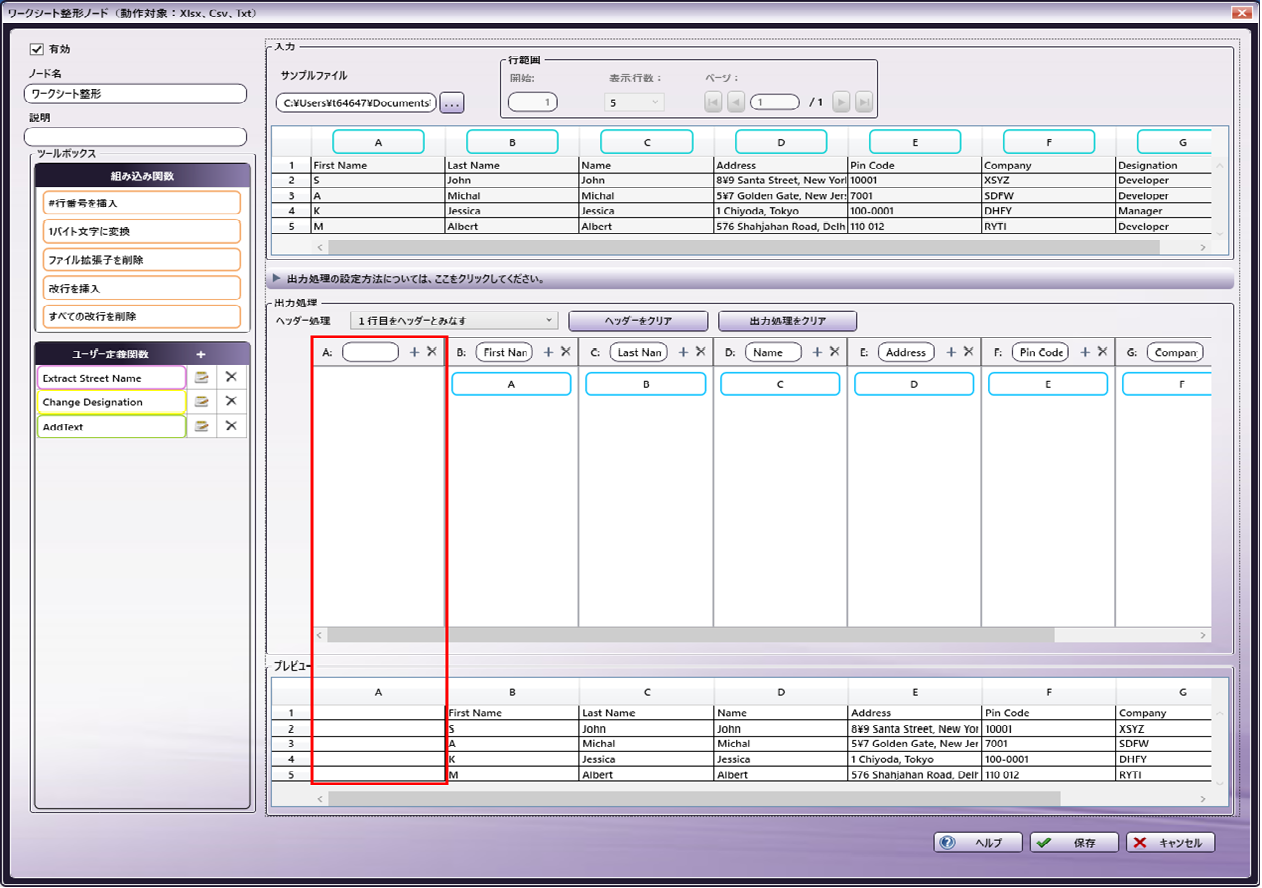Select the 1バイト文字に変換 built-in function
Image resolution: width=1262 pixels, height=888 pixels.
coord(142,231)
